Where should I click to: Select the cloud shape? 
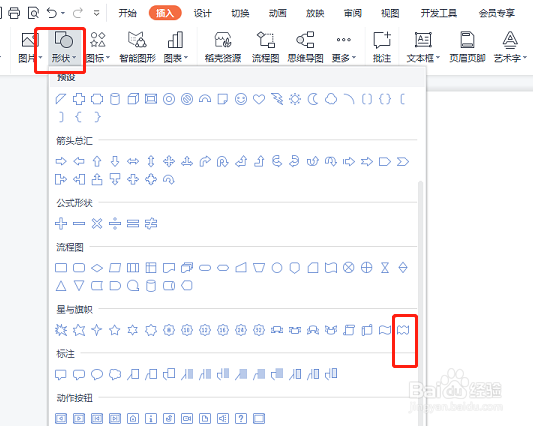[x=331, y=99]
